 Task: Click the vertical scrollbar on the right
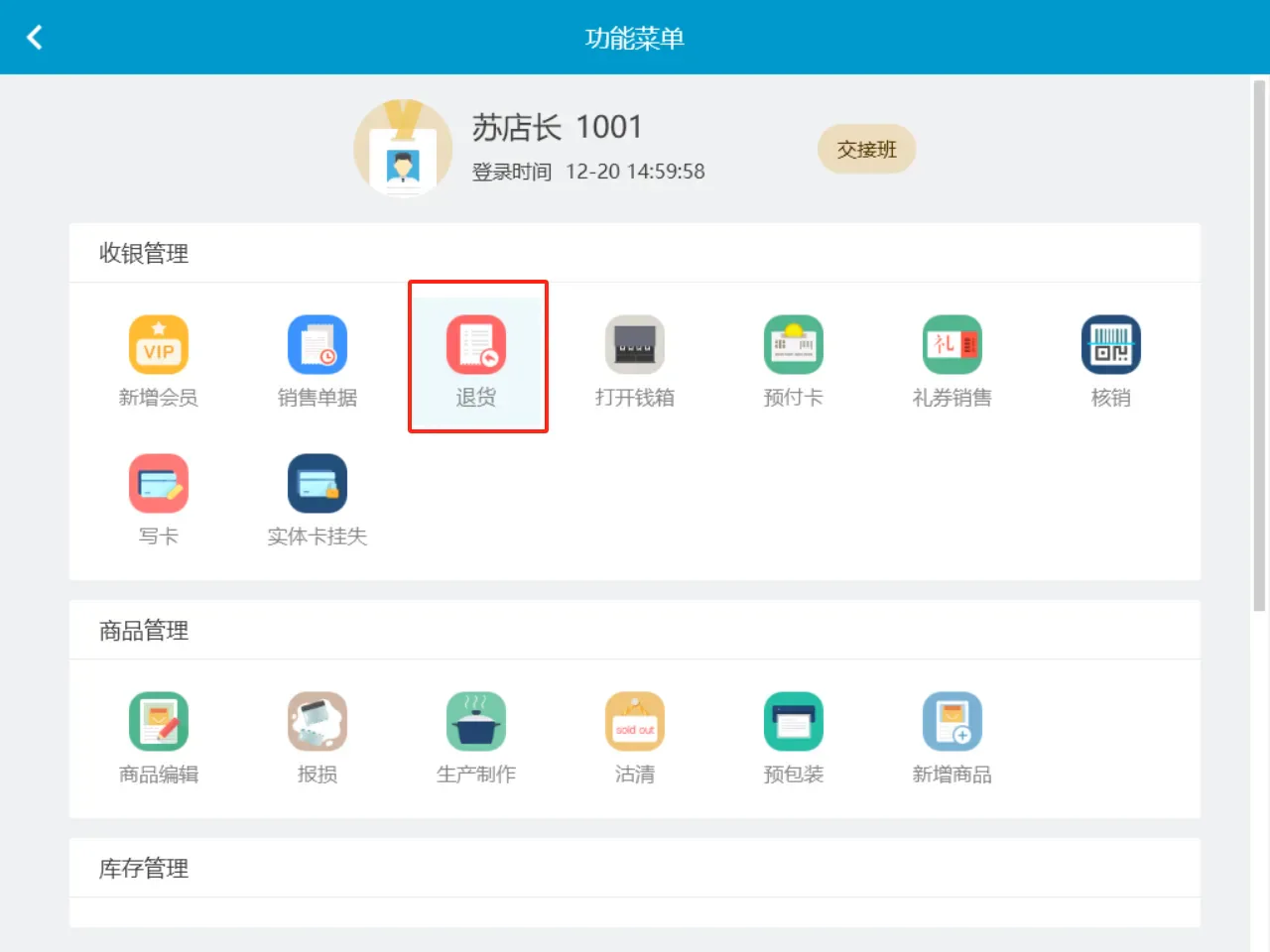pyautogui.click(x=1259, y=345)
